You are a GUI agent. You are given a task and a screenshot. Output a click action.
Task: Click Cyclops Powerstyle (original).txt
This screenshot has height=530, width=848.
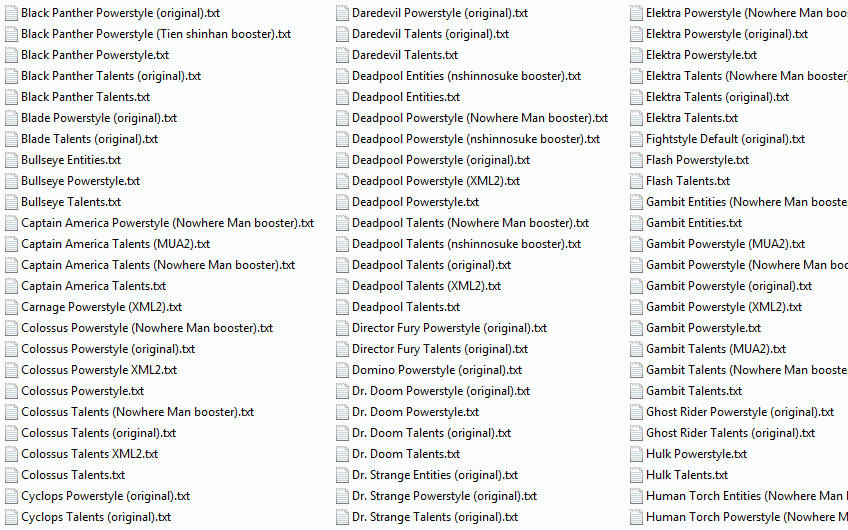(105, 496)
